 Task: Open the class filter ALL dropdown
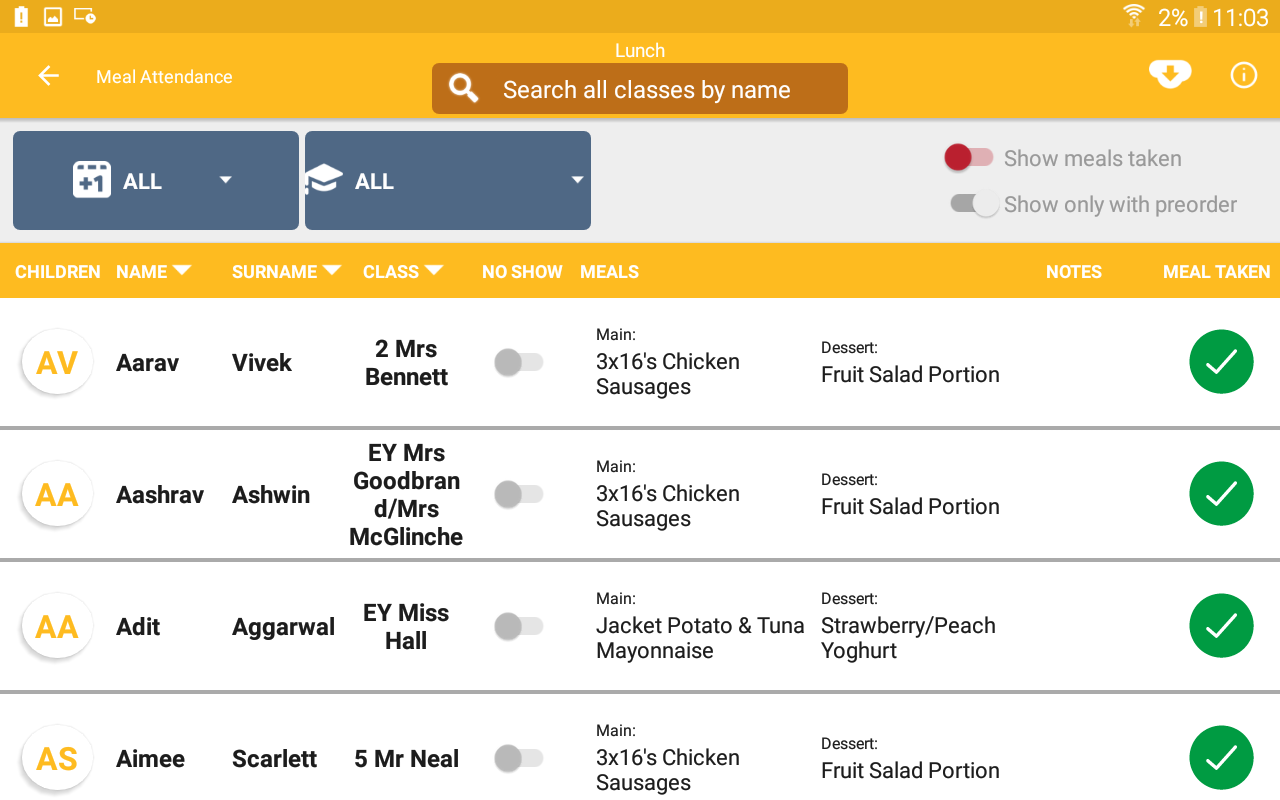(x=448, y=181)
